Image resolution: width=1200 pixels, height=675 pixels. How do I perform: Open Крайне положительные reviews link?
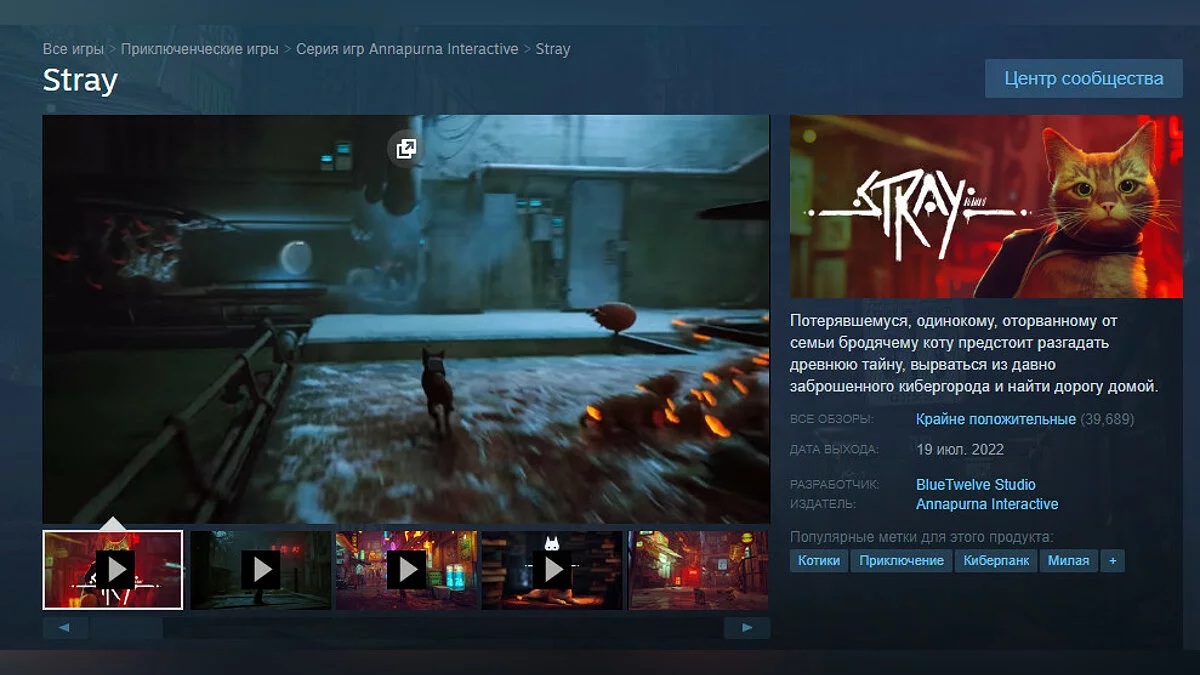996,419
